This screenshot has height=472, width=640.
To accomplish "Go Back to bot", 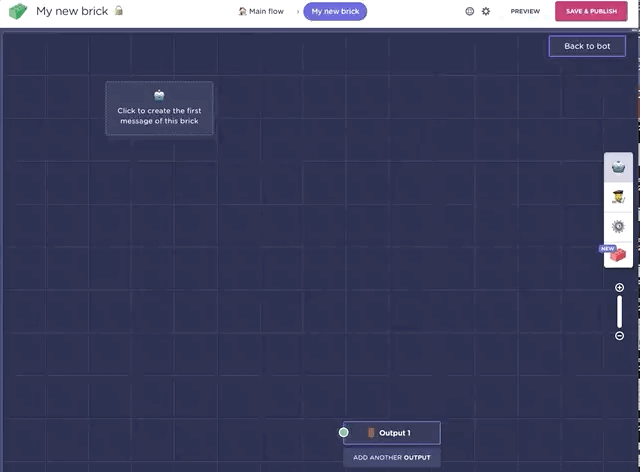I will pyautogui.click(x=587, y=46).
